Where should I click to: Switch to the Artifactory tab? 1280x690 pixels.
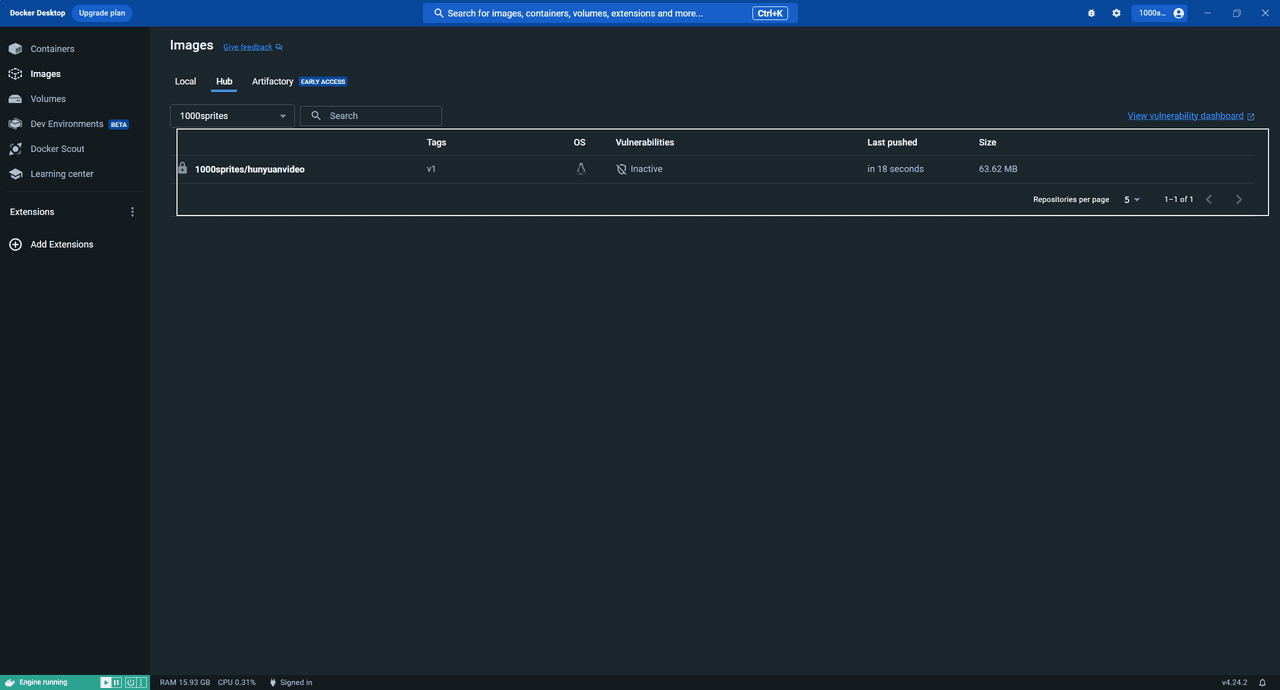pos(273,81)
